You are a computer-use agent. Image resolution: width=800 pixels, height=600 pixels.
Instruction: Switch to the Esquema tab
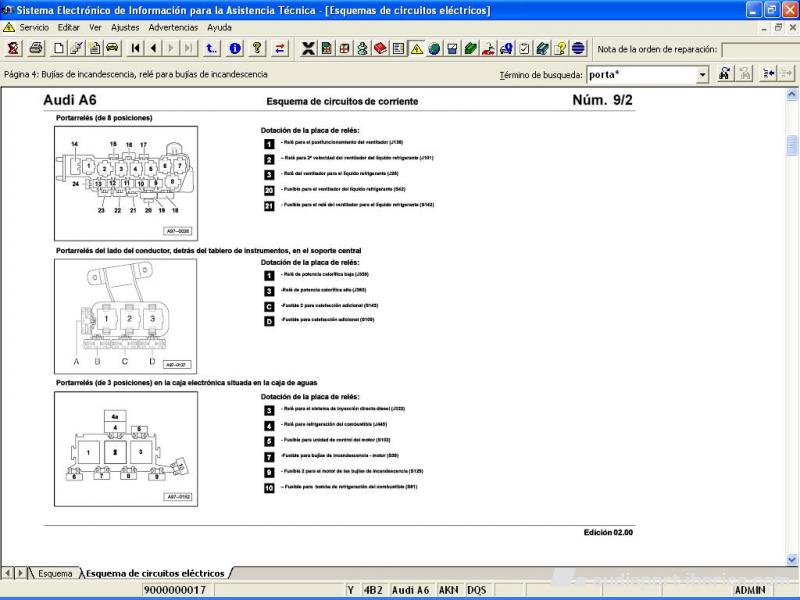55,573
